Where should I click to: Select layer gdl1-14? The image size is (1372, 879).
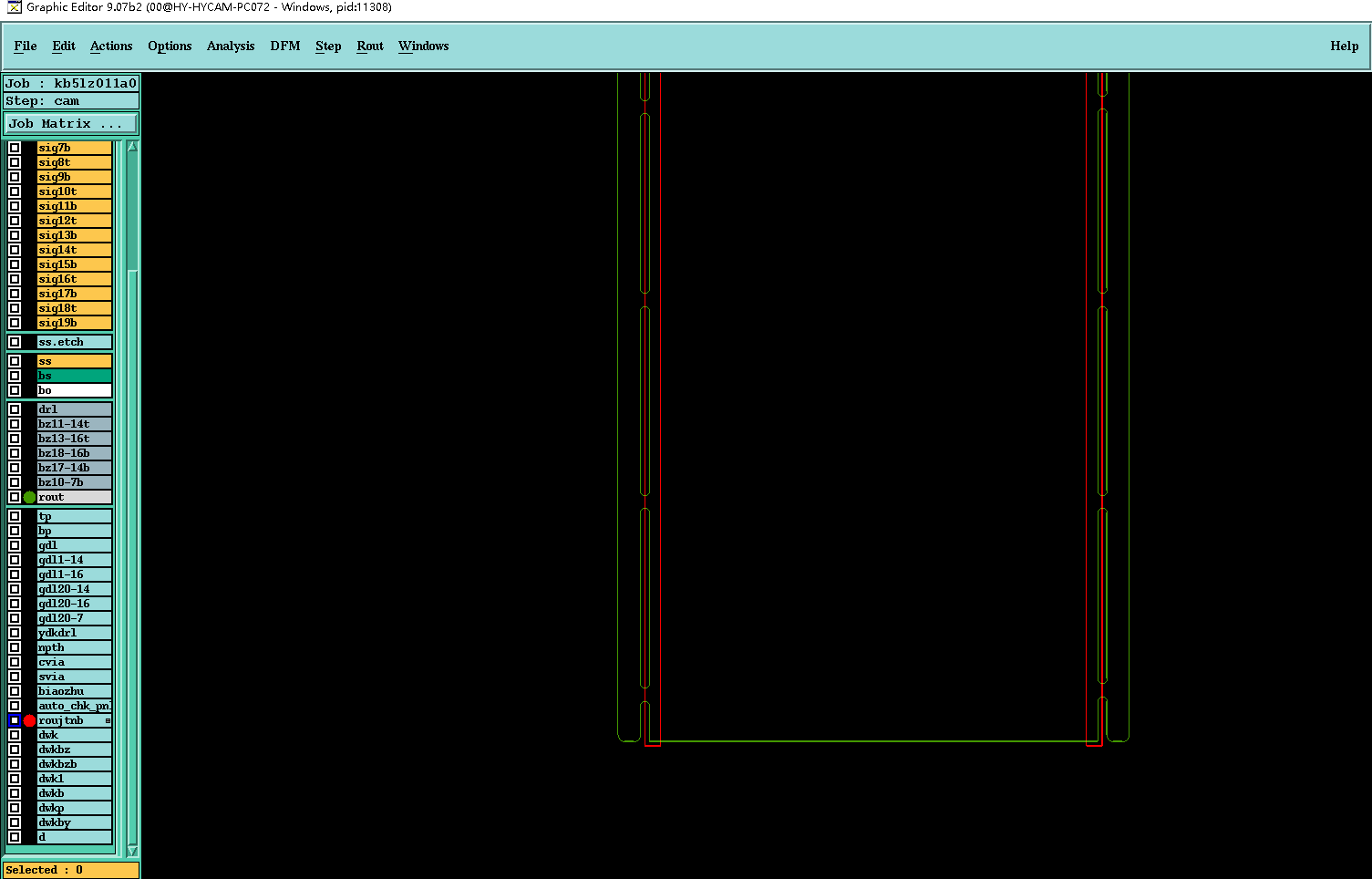tap(74, 560)
